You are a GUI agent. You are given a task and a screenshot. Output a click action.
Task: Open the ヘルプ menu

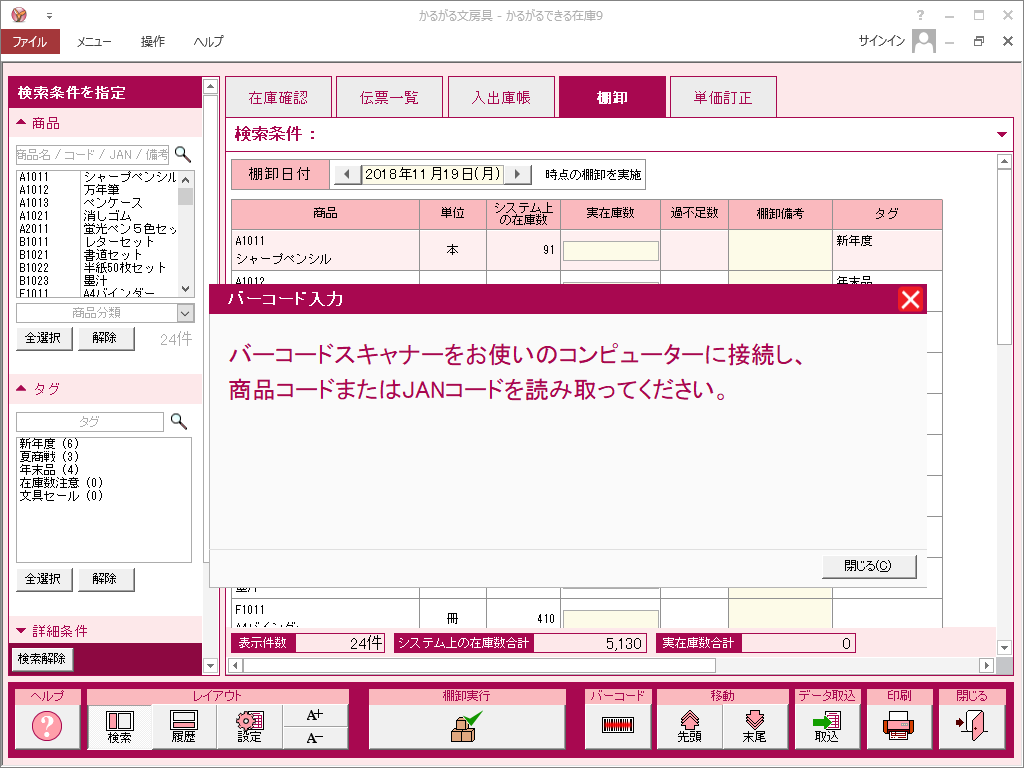click(208, 41)
